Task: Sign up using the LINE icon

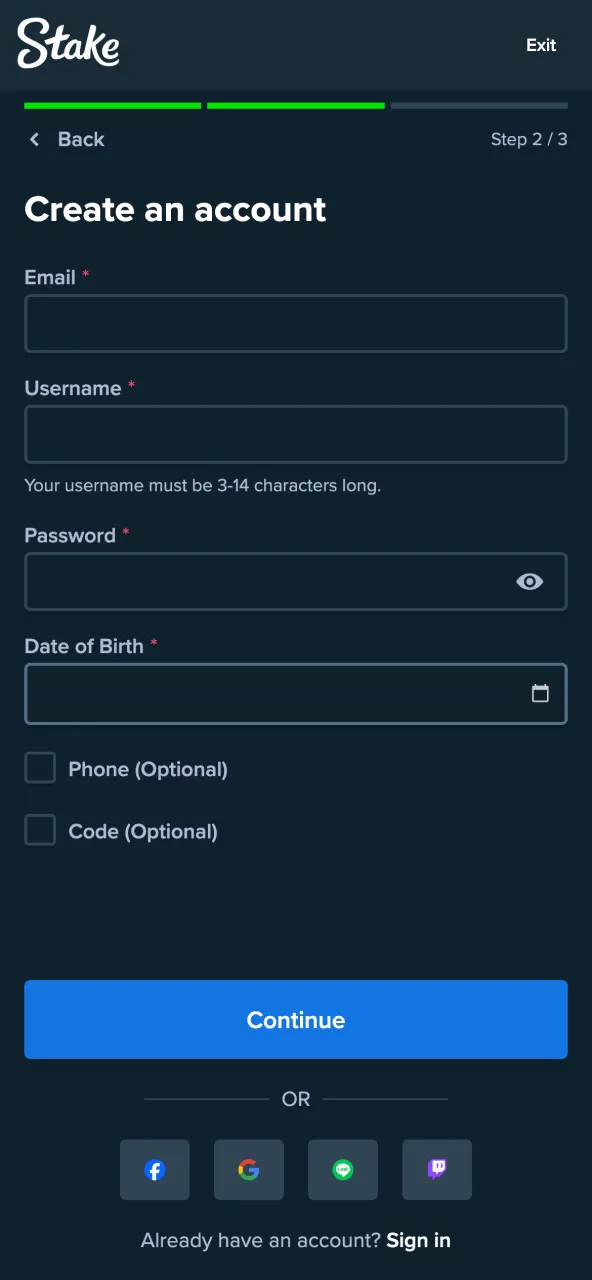Action: pos(343,1169)
